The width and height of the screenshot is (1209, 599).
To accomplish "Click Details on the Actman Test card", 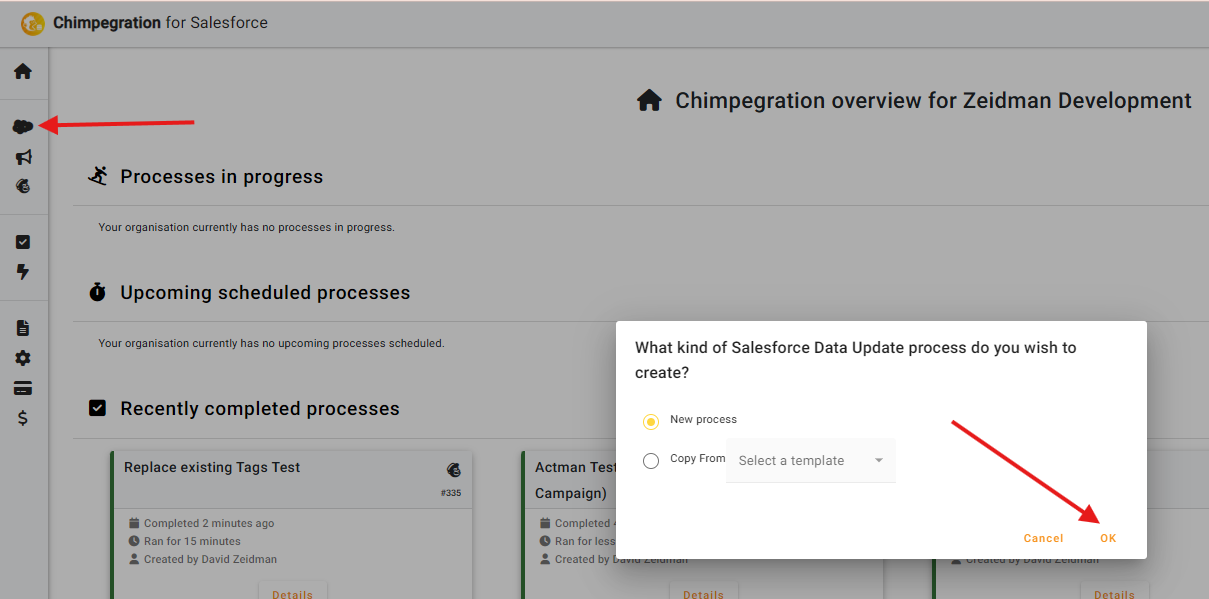I will click(703, 593).
